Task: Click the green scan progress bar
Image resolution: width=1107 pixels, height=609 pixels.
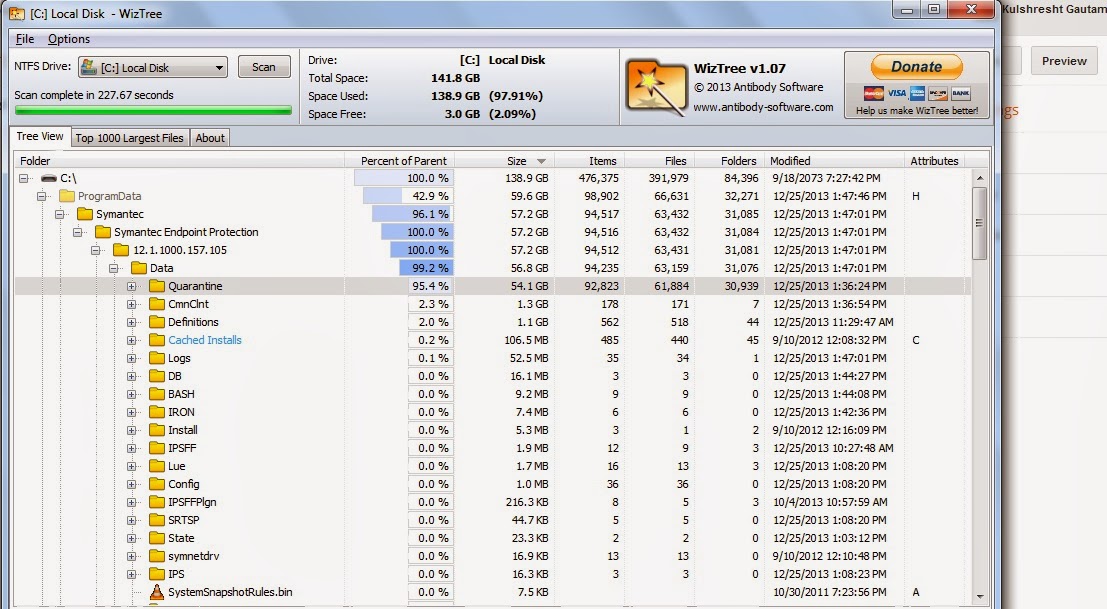Action: click(153, 110)
